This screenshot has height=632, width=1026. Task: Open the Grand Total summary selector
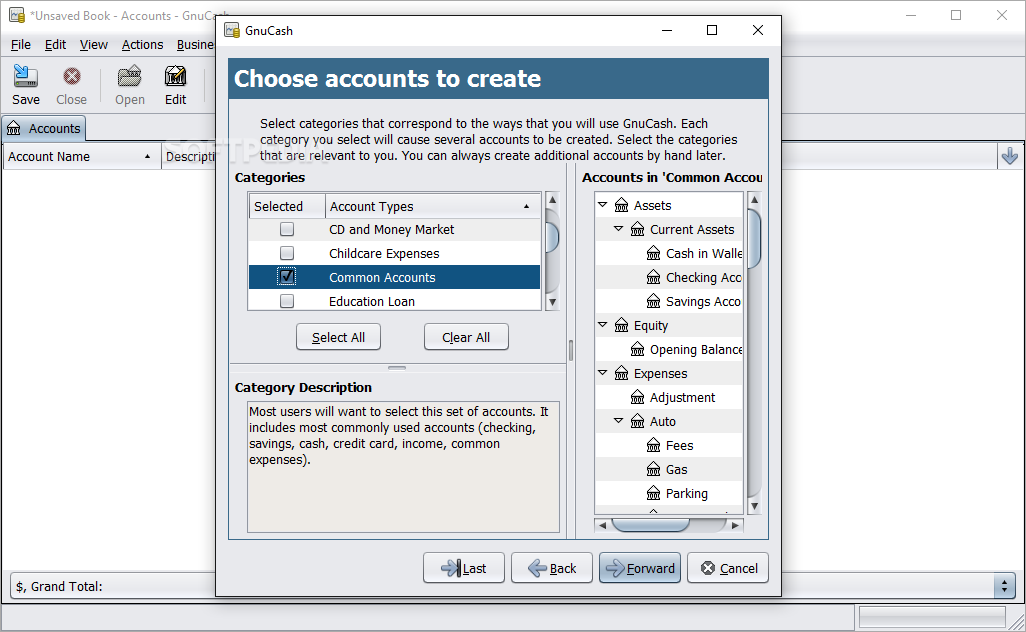pyautogui.click(x=1004, y=586)
